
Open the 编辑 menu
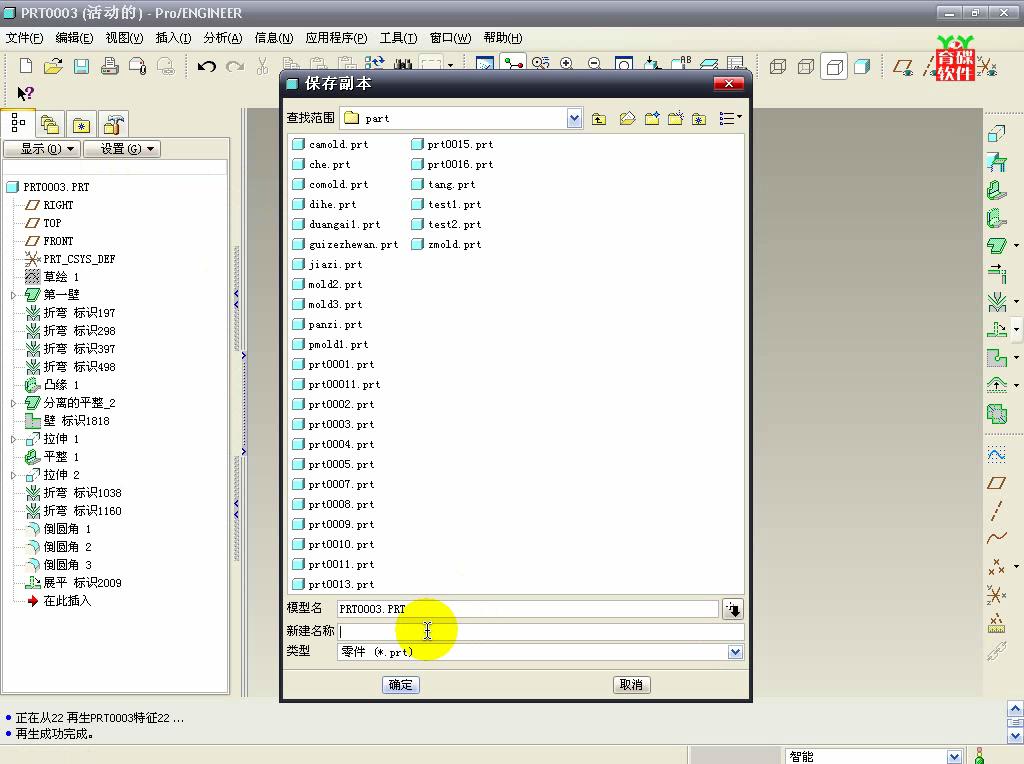click(74, 38)
